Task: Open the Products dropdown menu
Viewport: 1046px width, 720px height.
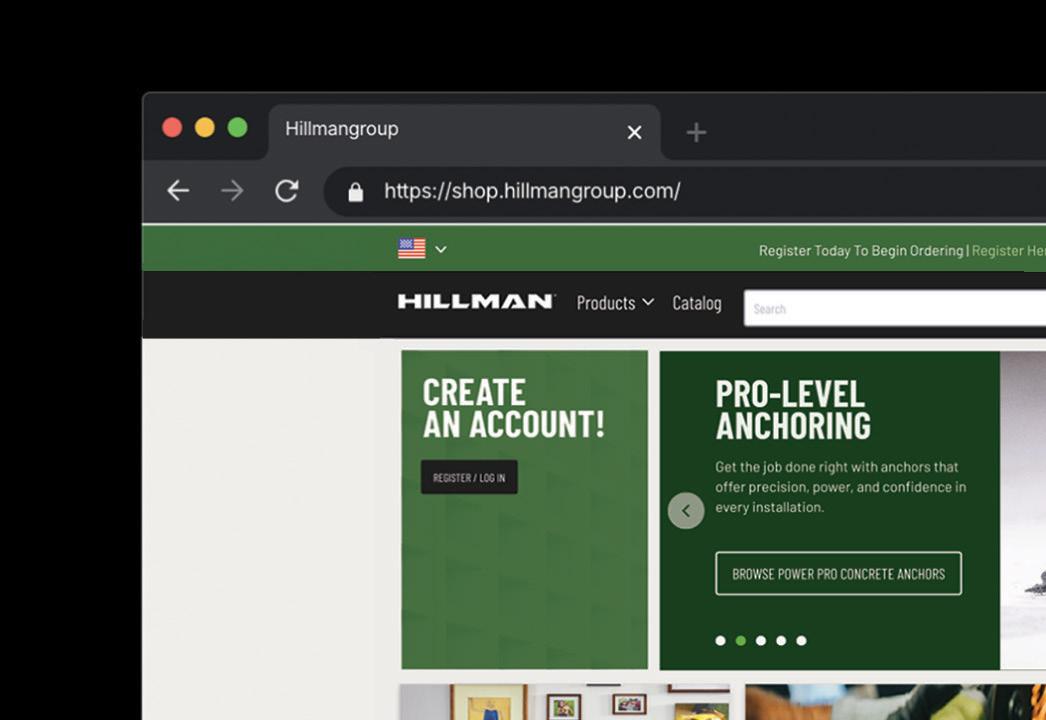Action: pyautogui.click(x=614, y=303)
